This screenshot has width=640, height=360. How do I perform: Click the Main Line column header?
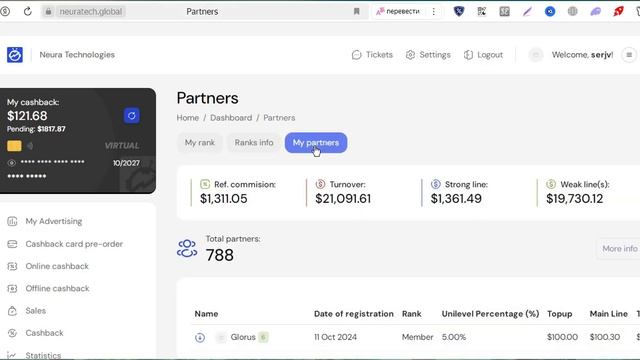point(609,314)
